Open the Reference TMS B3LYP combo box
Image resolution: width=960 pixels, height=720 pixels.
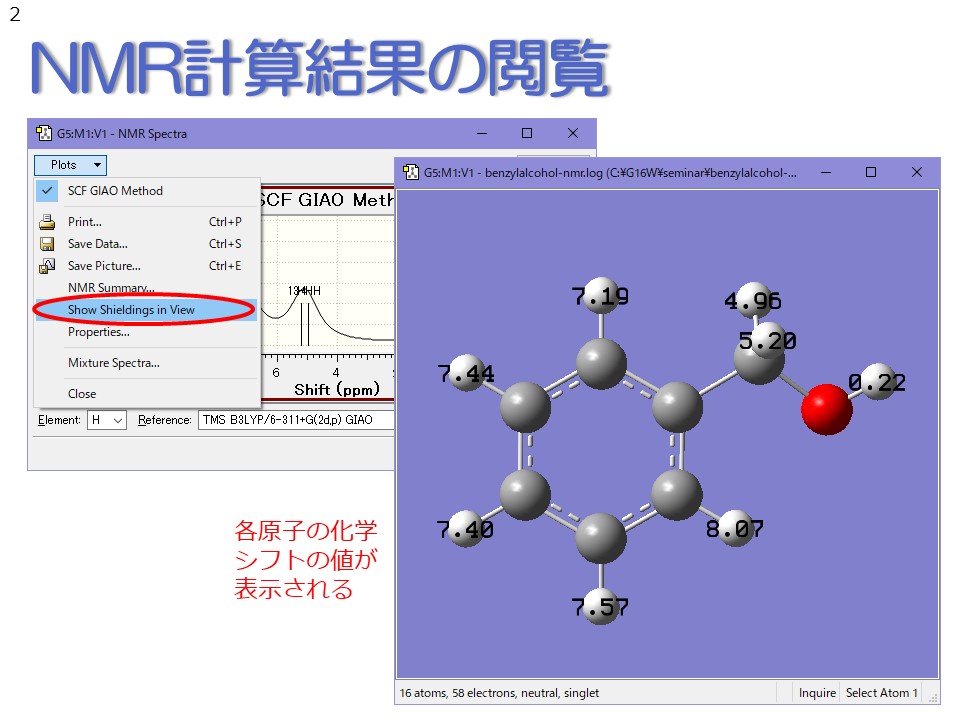click(296, 420)
